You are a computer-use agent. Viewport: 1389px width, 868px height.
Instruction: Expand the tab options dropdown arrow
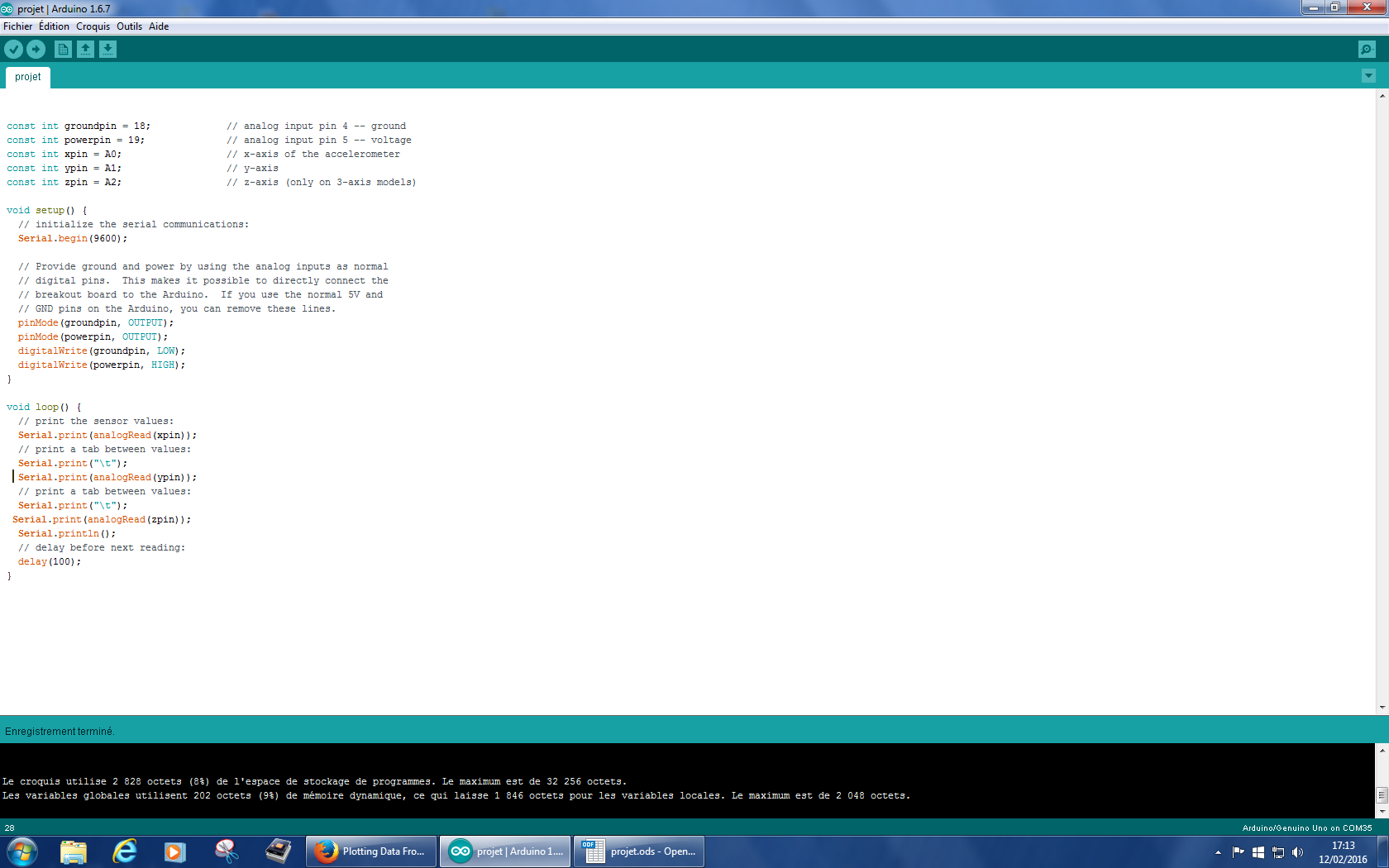click(x=1368, y=76)
